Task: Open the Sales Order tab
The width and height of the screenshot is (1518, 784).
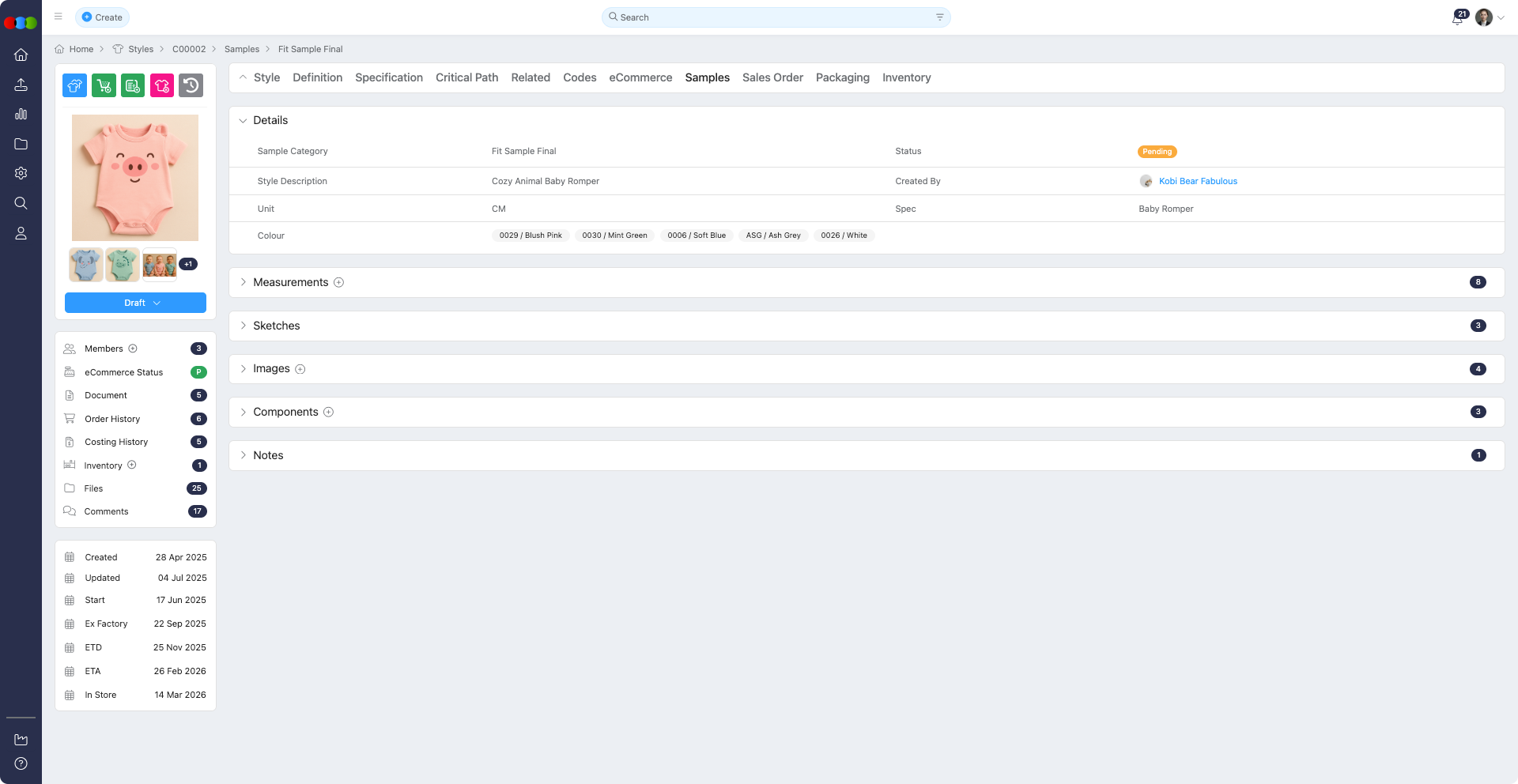Action: tap(772, 77)
